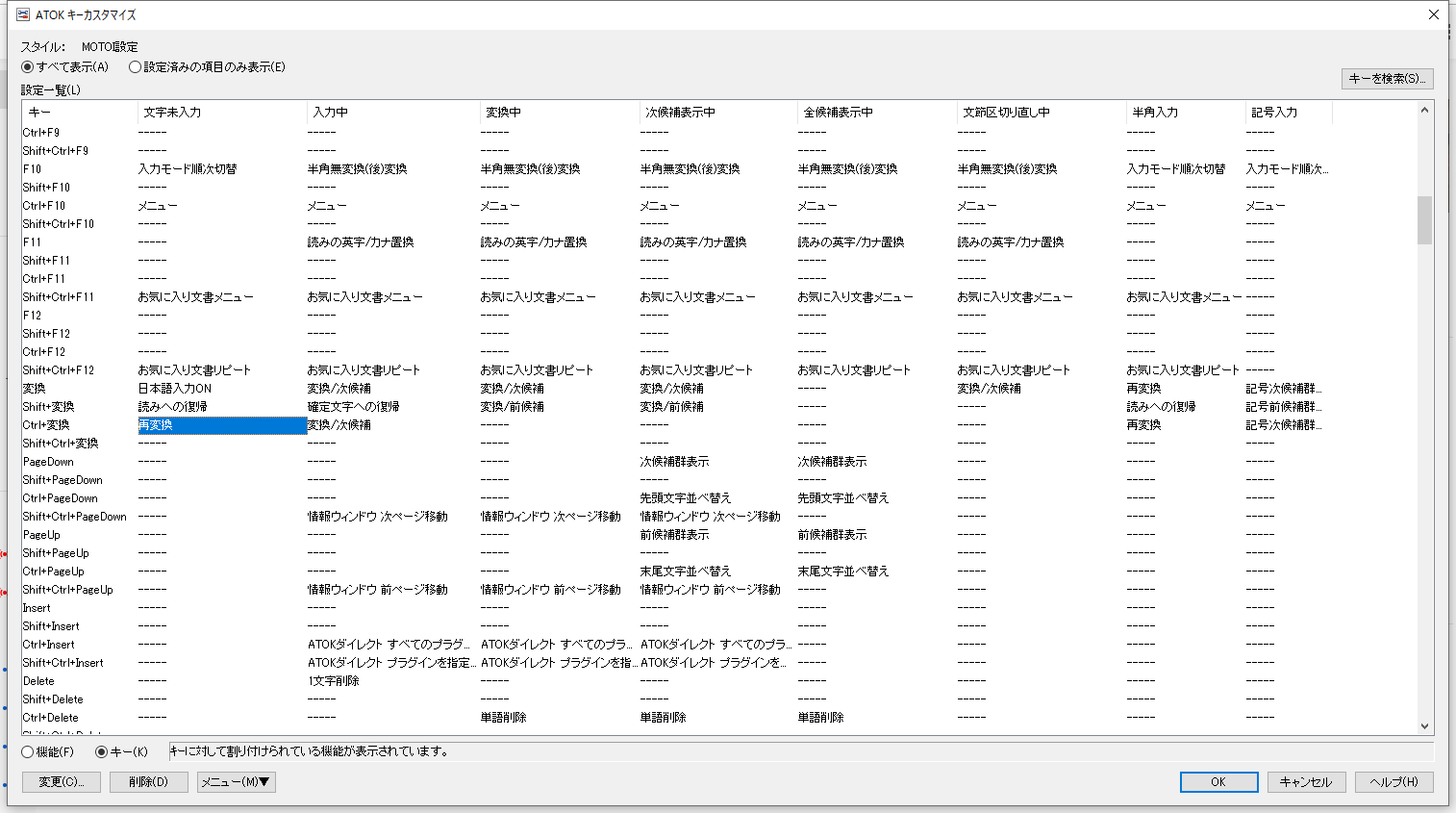Click the 文字未入力 column header
Viewport: 1456px width, 813px height.
[222, 113]
